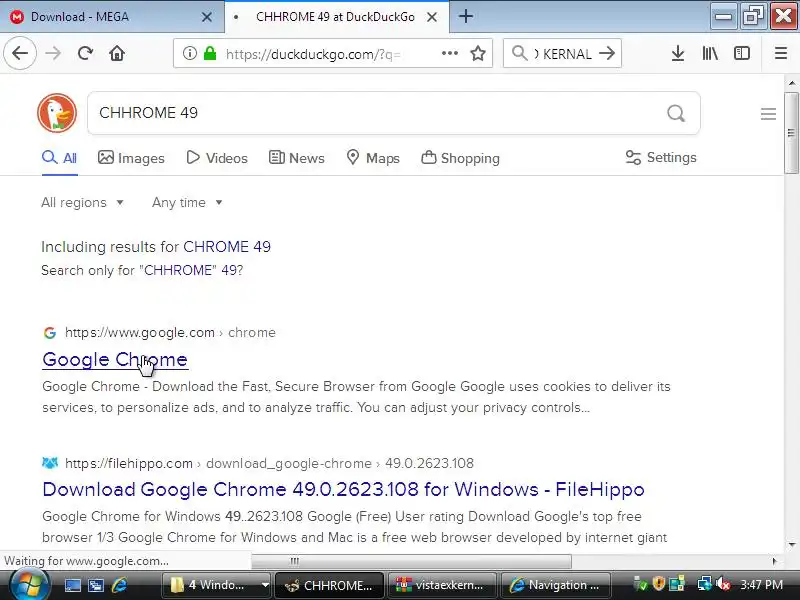Toggle the sidebar view
This screenshot has width=800, height=600.
(742, 53)
